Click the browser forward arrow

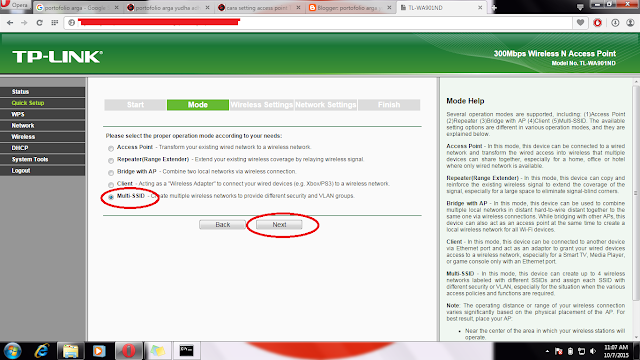tap(24, 23)
